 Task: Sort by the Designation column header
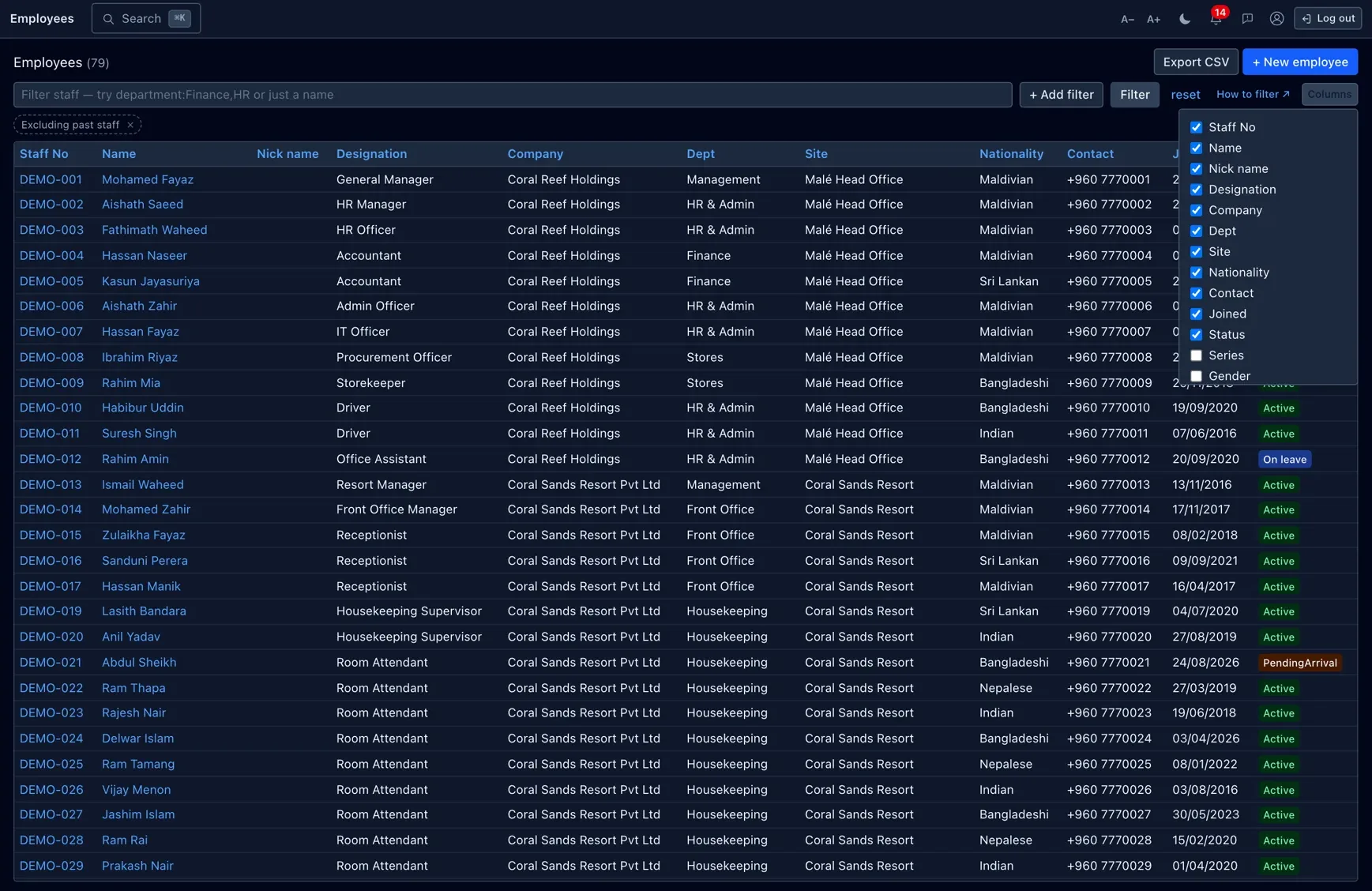point(371,154)
